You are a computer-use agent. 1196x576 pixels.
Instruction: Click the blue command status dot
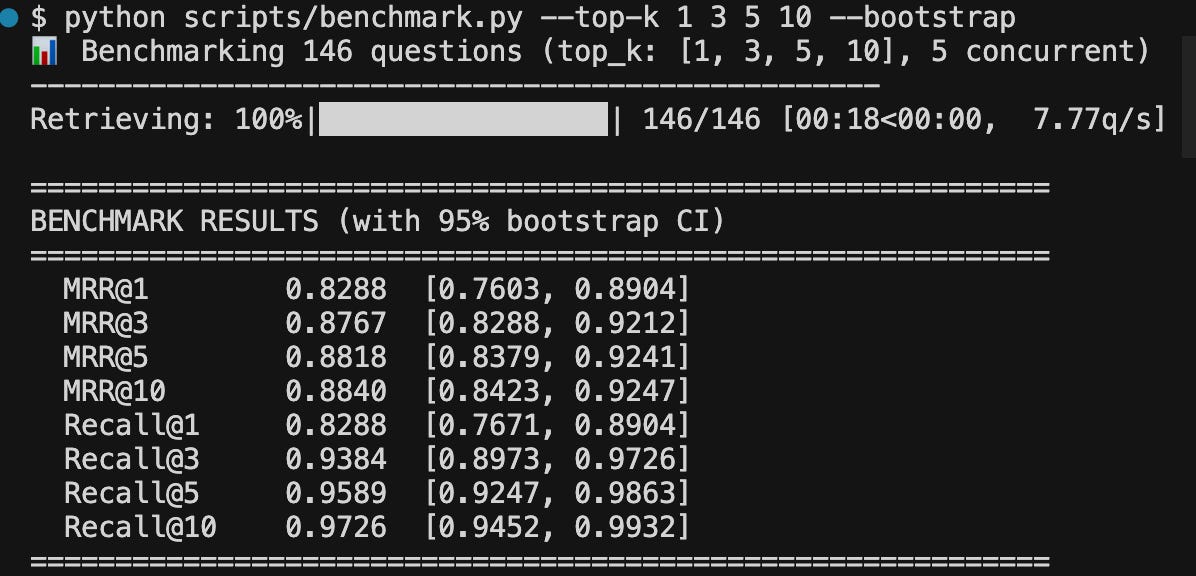click(9, 18)
